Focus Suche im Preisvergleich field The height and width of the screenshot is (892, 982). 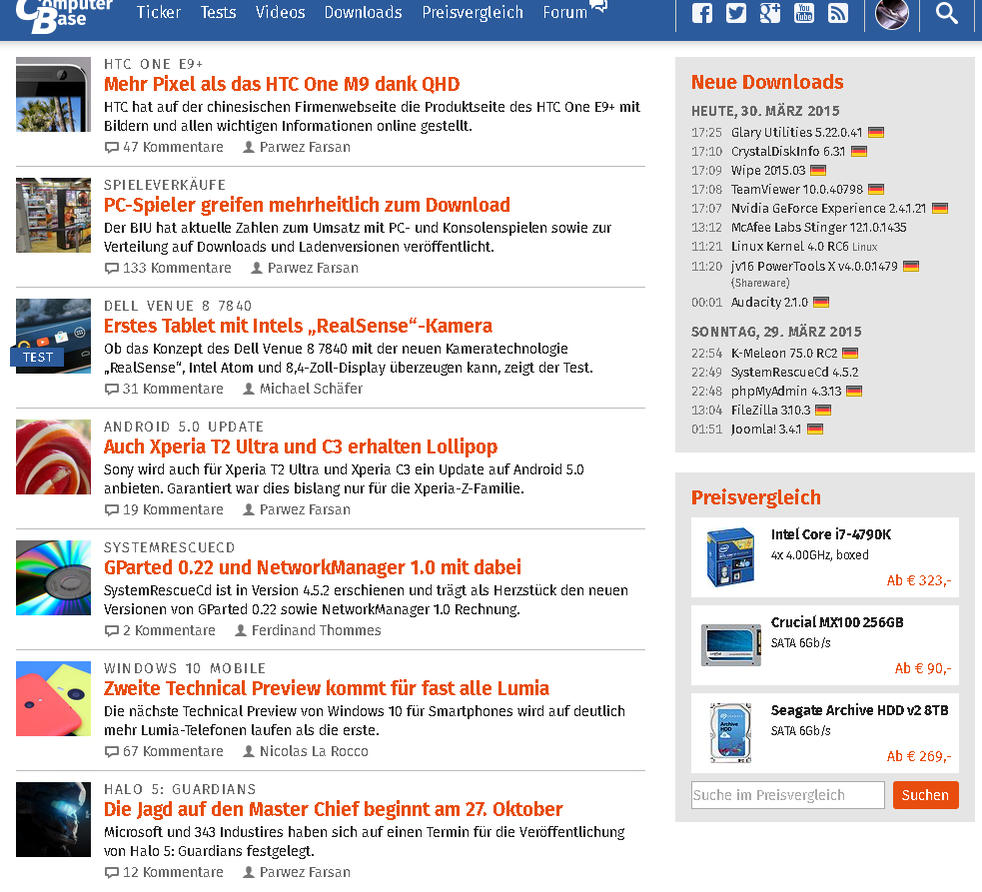(x=788, y=795)
